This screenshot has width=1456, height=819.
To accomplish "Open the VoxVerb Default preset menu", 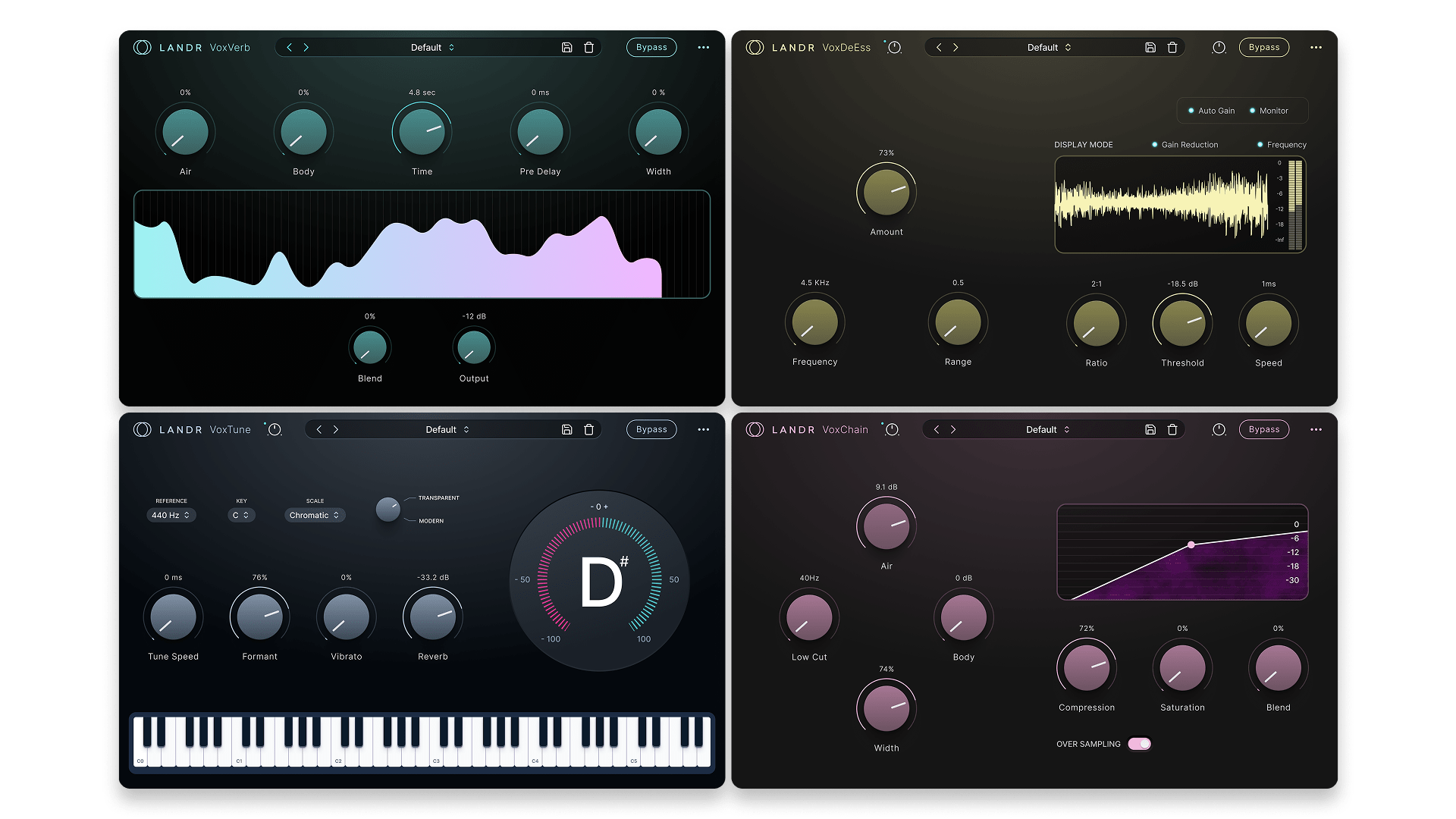I will 432,47.
